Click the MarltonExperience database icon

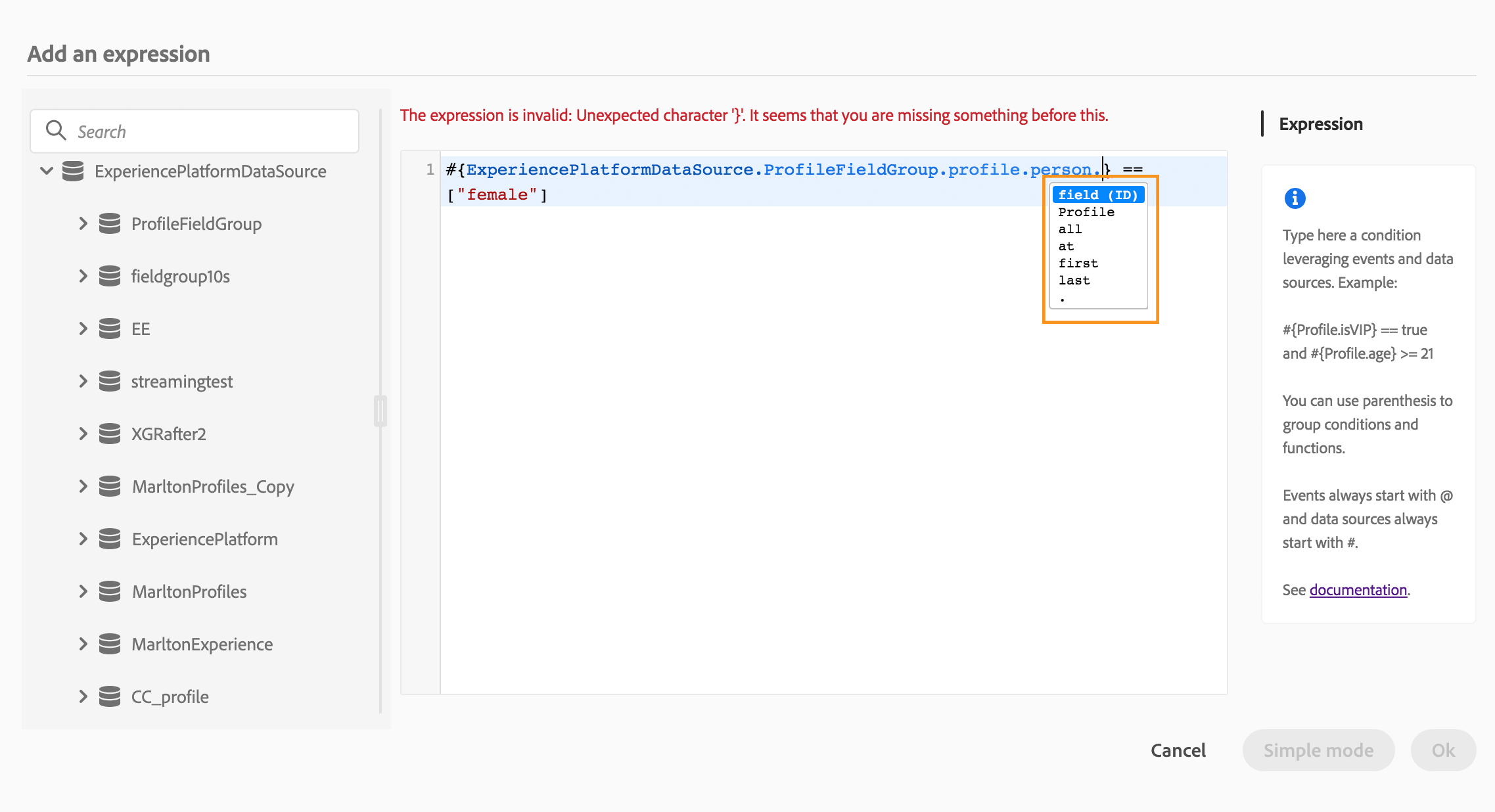(x=110, y=644)
